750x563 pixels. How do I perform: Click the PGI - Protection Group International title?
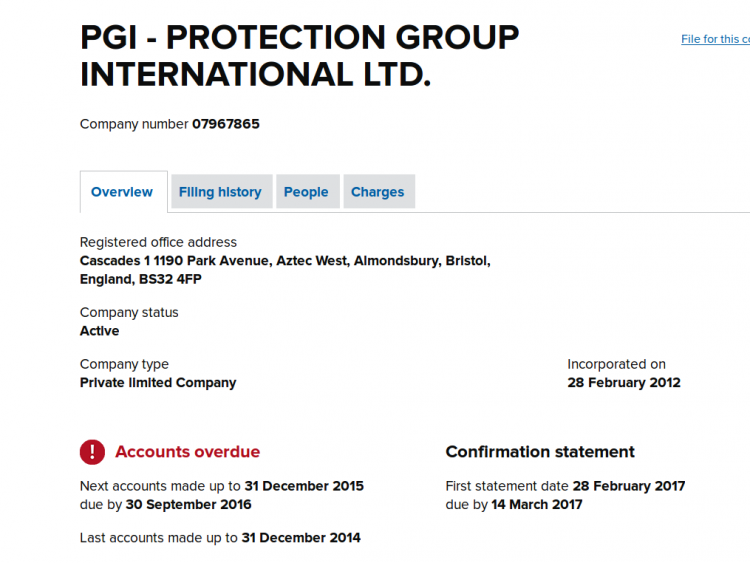299,56
